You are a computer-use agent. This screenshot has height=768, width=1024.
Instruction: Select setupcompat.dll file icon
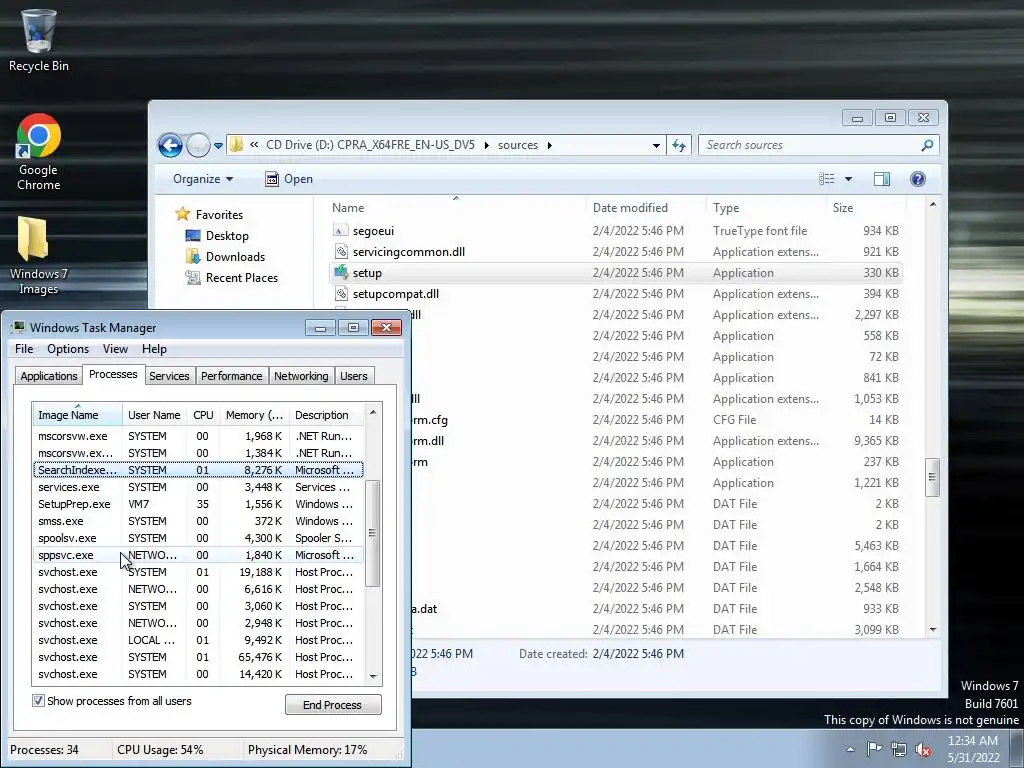click(x=340, y=293)
